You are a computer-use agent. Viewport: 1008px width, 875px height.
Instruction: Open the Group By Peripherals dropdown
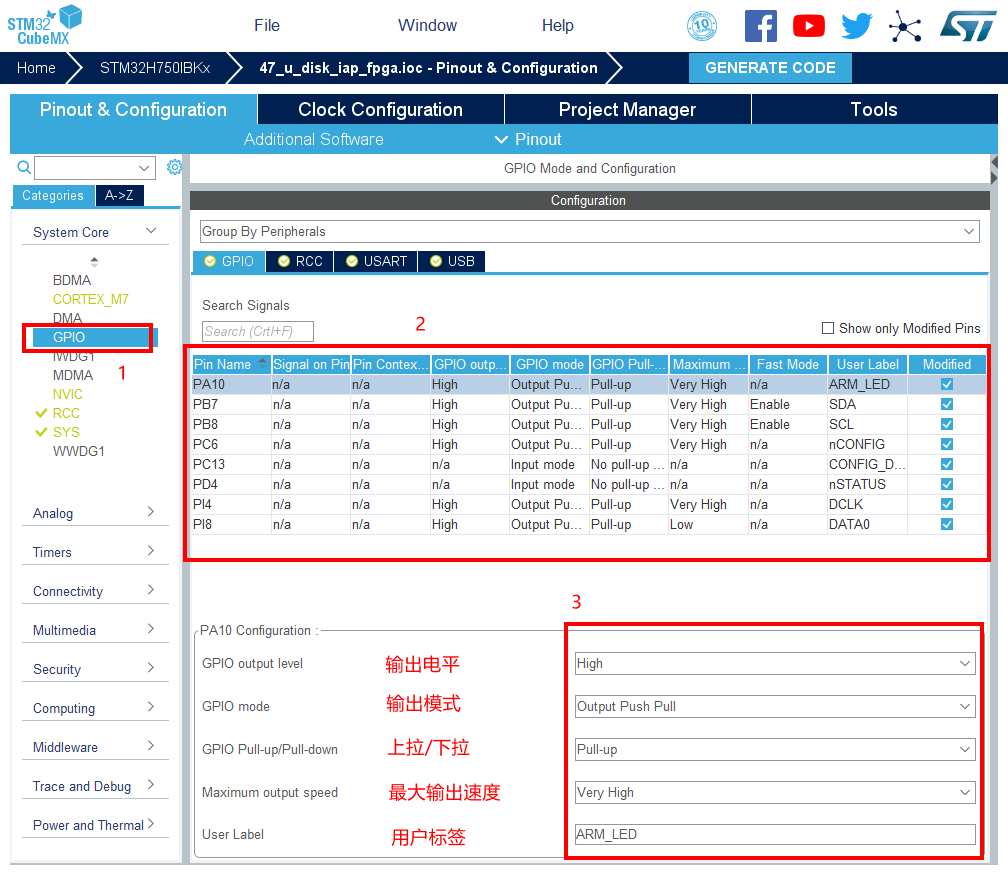coord(589,231)
